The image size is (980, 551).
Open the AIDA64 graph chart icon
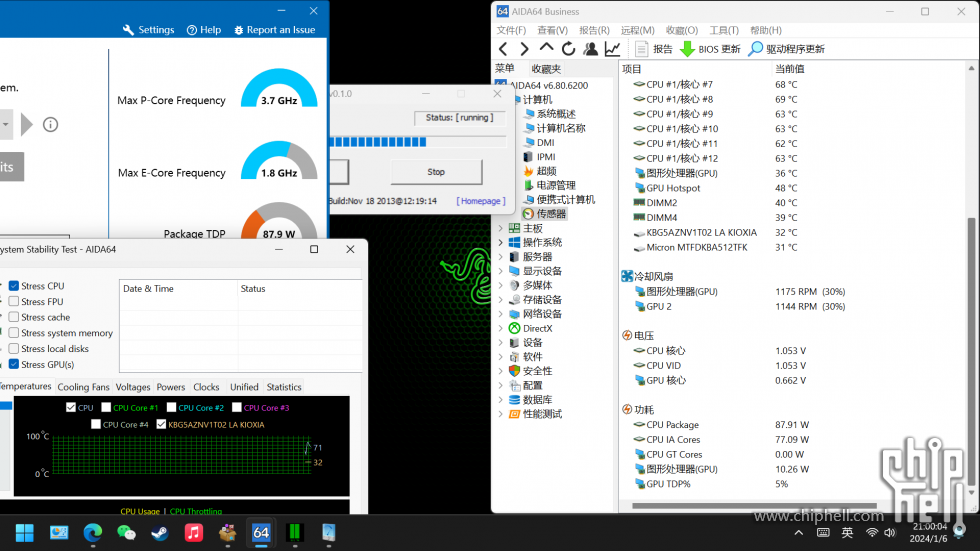click(612, 49)
